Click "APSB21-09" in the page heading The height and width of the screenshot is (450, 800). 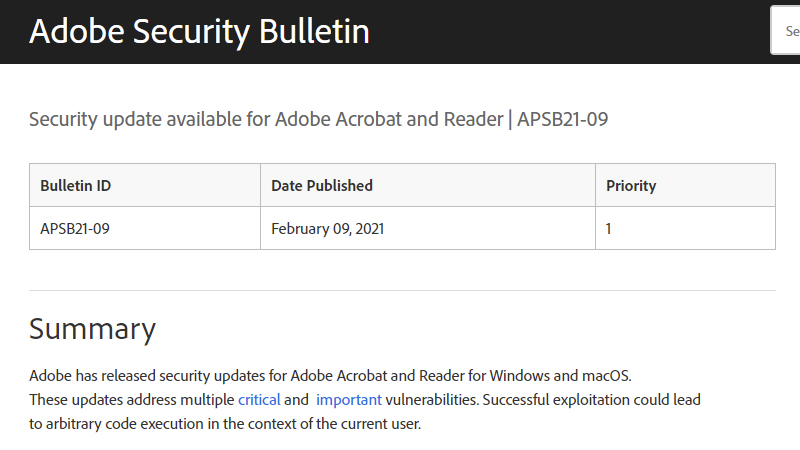563,120
